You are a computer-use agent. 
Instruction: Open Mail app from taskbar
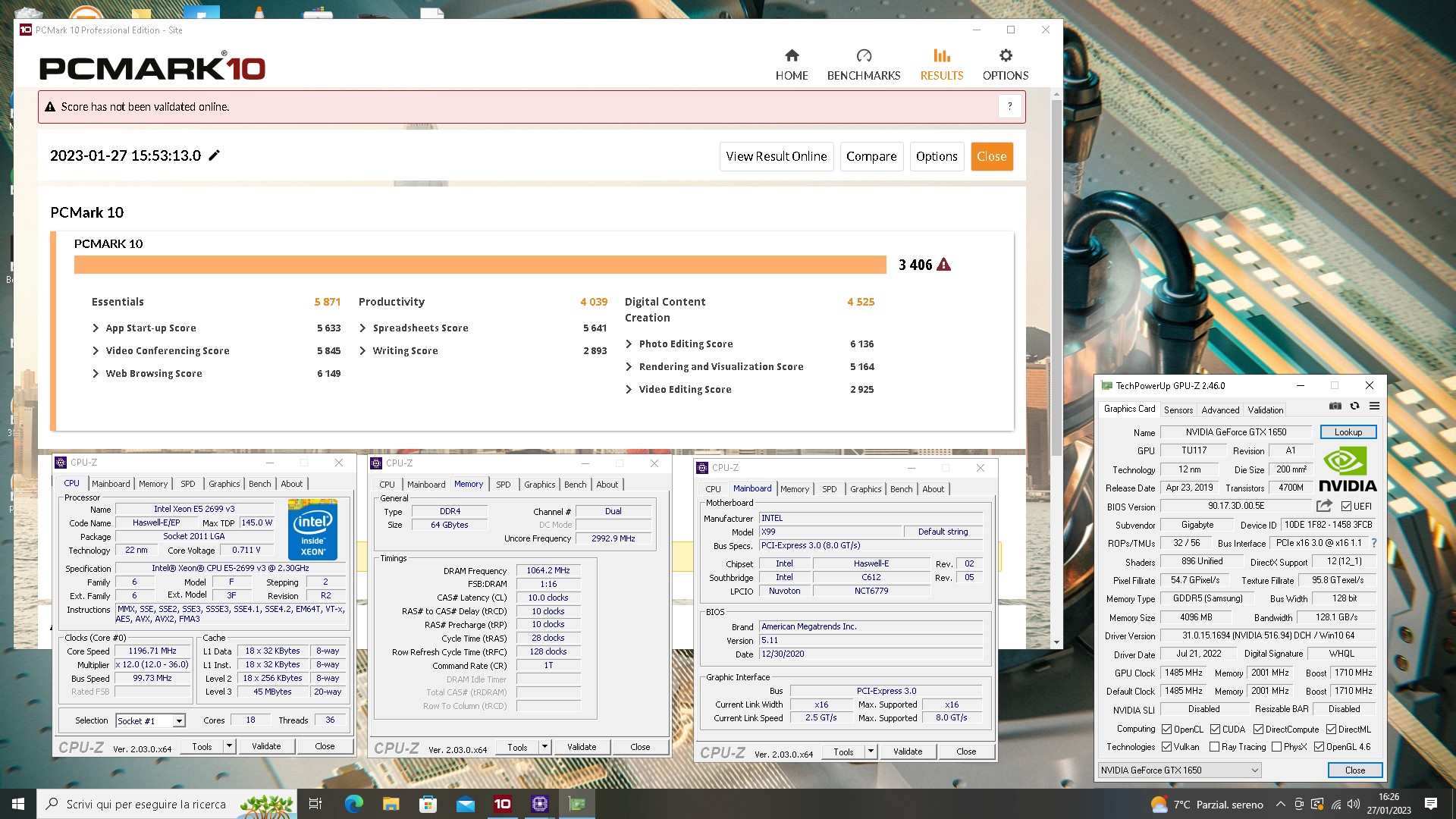(465, 804)
